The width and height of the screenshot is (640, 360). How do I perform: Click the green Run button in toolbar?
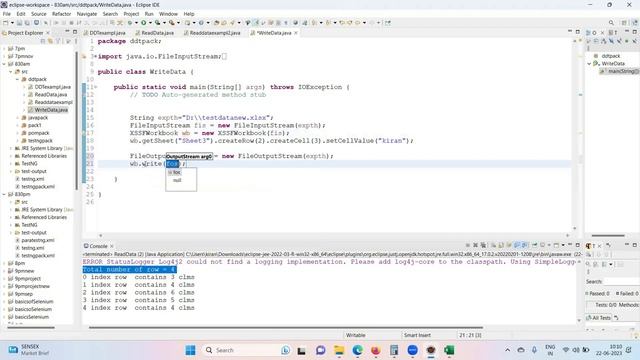[144, 23]
